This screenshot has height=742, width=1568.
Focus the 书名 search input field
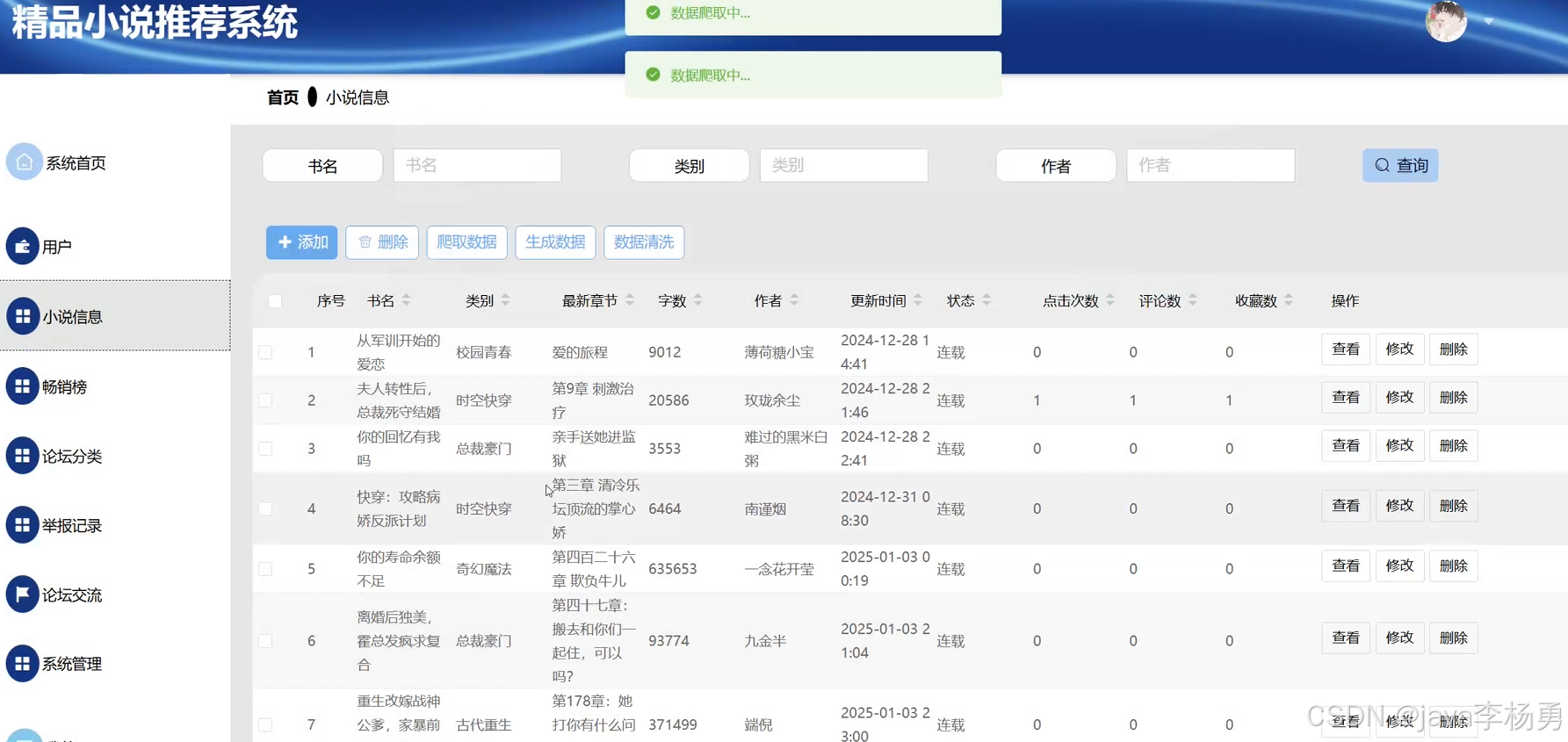click(477, 165)
